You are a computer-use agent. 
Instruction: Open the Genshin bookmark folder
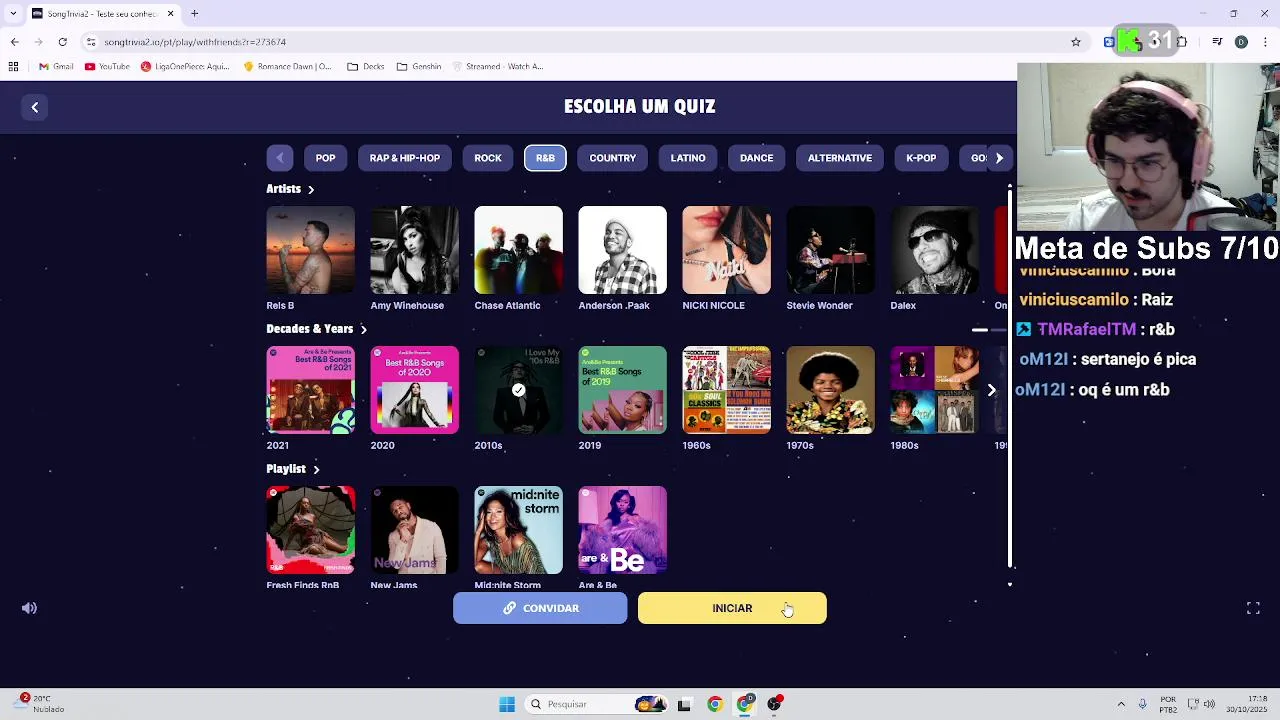coord(419,67)
